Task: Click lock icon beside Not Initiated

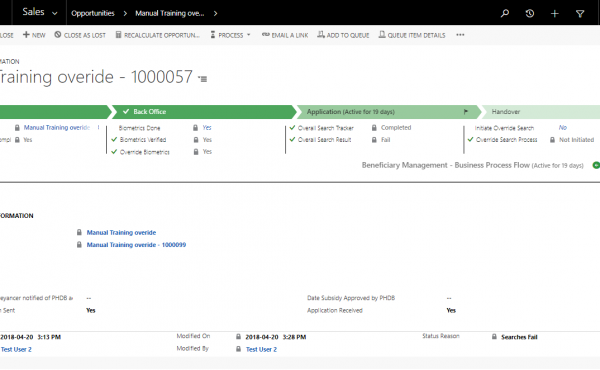Action: [x=553, y=140]
